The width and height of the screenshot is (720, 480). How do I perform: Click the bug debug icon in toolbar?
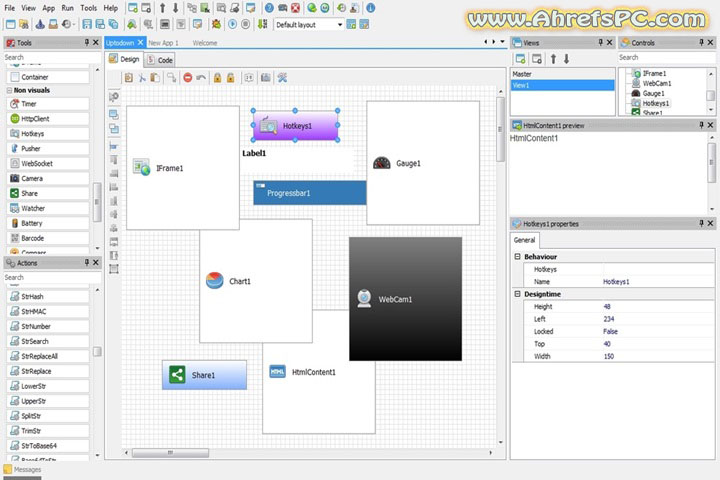click(x=216, y=24)
